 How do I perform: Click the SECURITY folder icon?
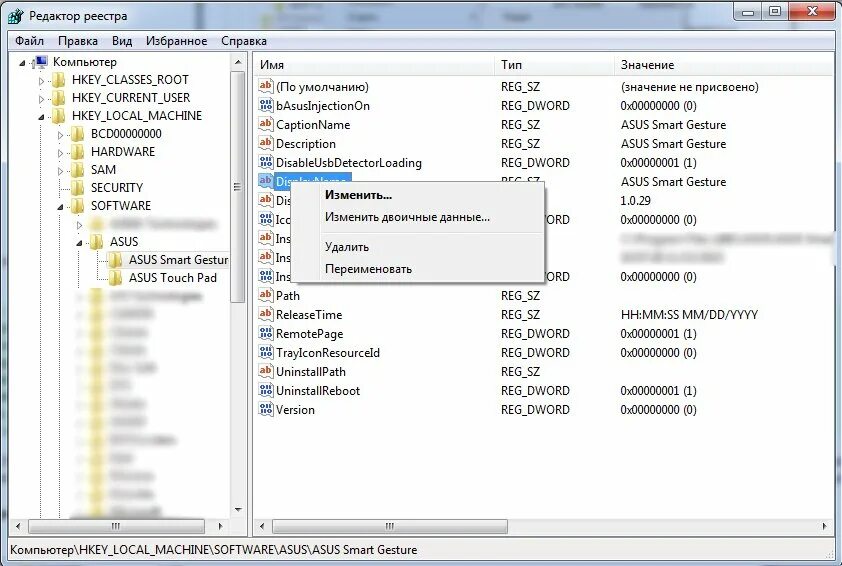coord(78,188)
